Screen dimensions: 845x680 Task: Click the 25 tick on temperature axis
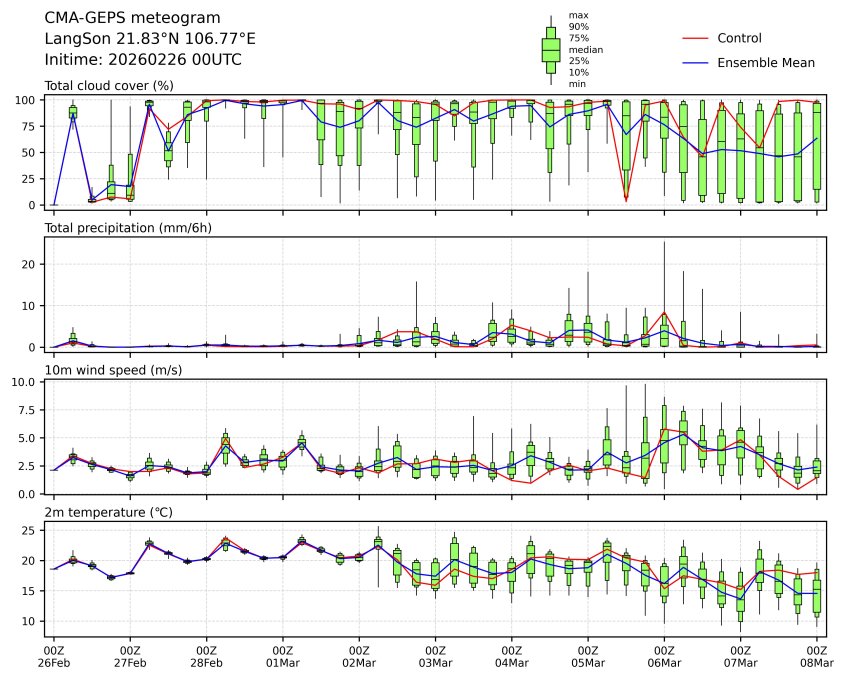(31, 530)
